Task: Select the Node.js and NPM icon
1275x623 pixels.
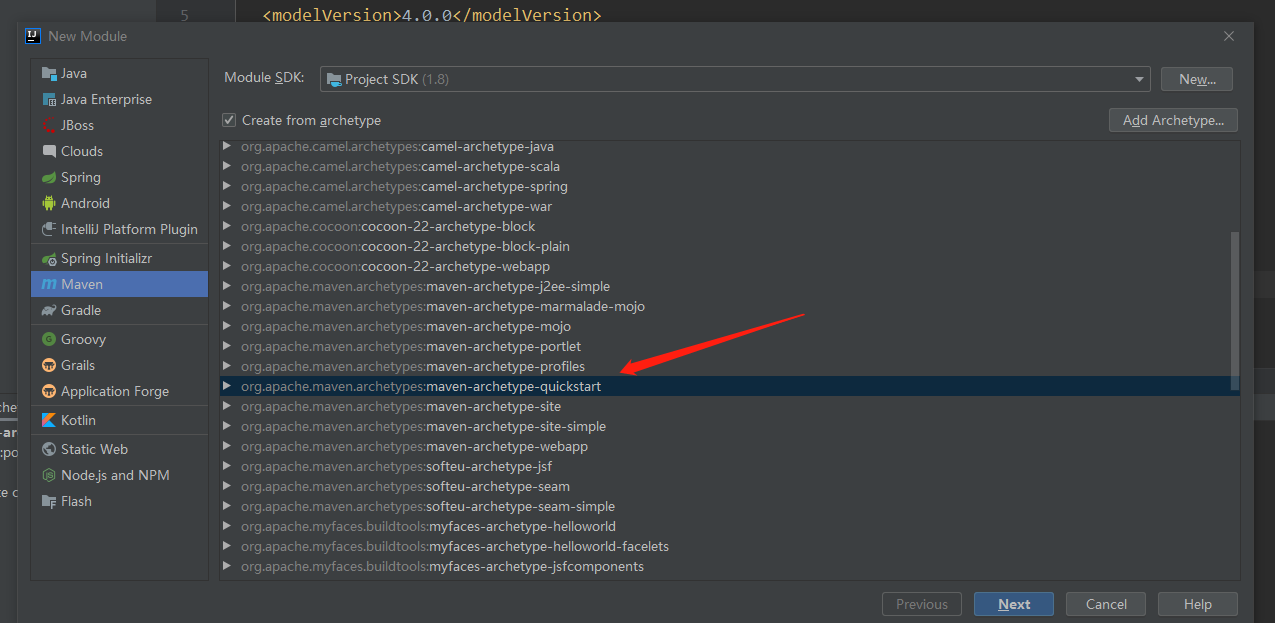Action: click(49, 475)
